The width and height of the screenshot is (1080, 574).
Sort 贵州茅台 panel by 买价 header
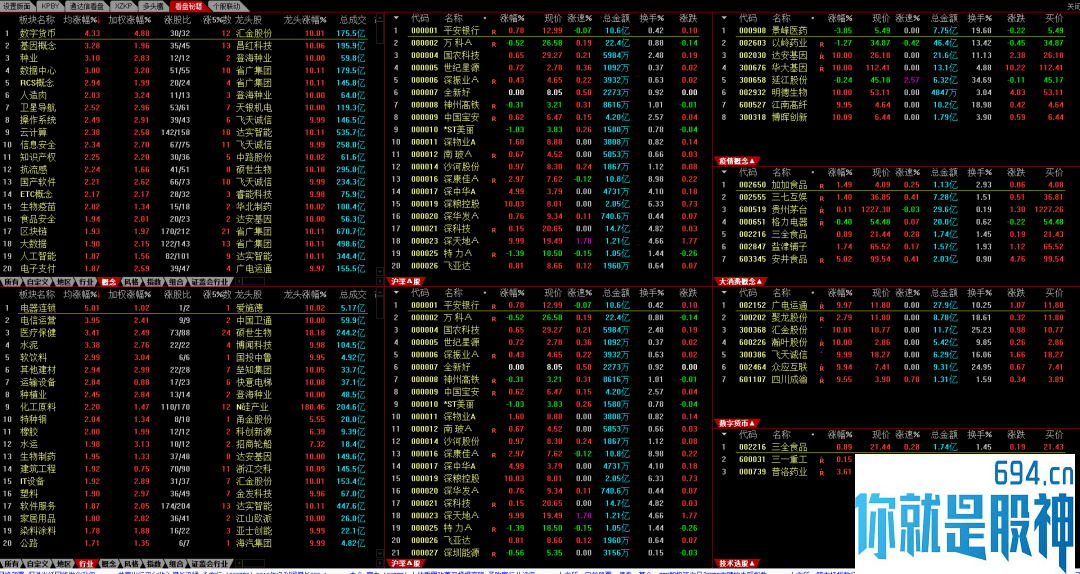tap(1055, 172)
